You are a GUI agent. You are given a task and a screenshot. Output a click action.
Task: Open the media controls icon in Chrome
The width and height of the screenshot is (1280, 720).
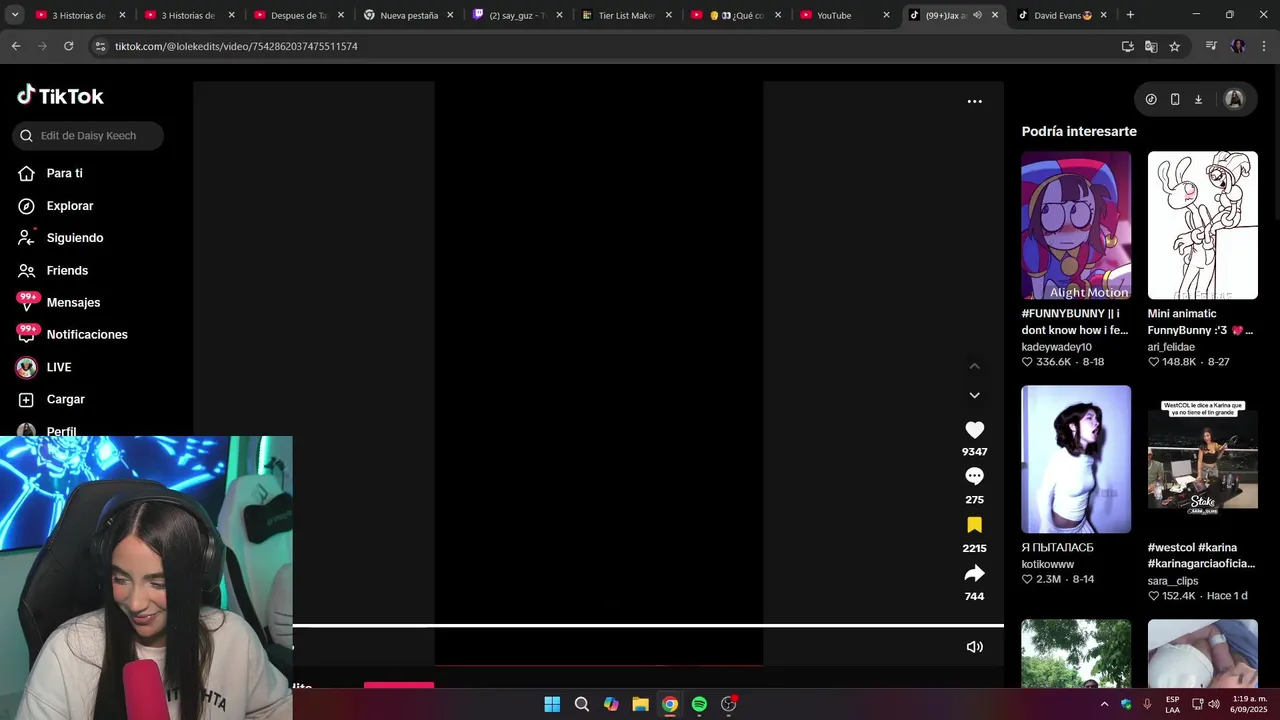[1211, 46]
